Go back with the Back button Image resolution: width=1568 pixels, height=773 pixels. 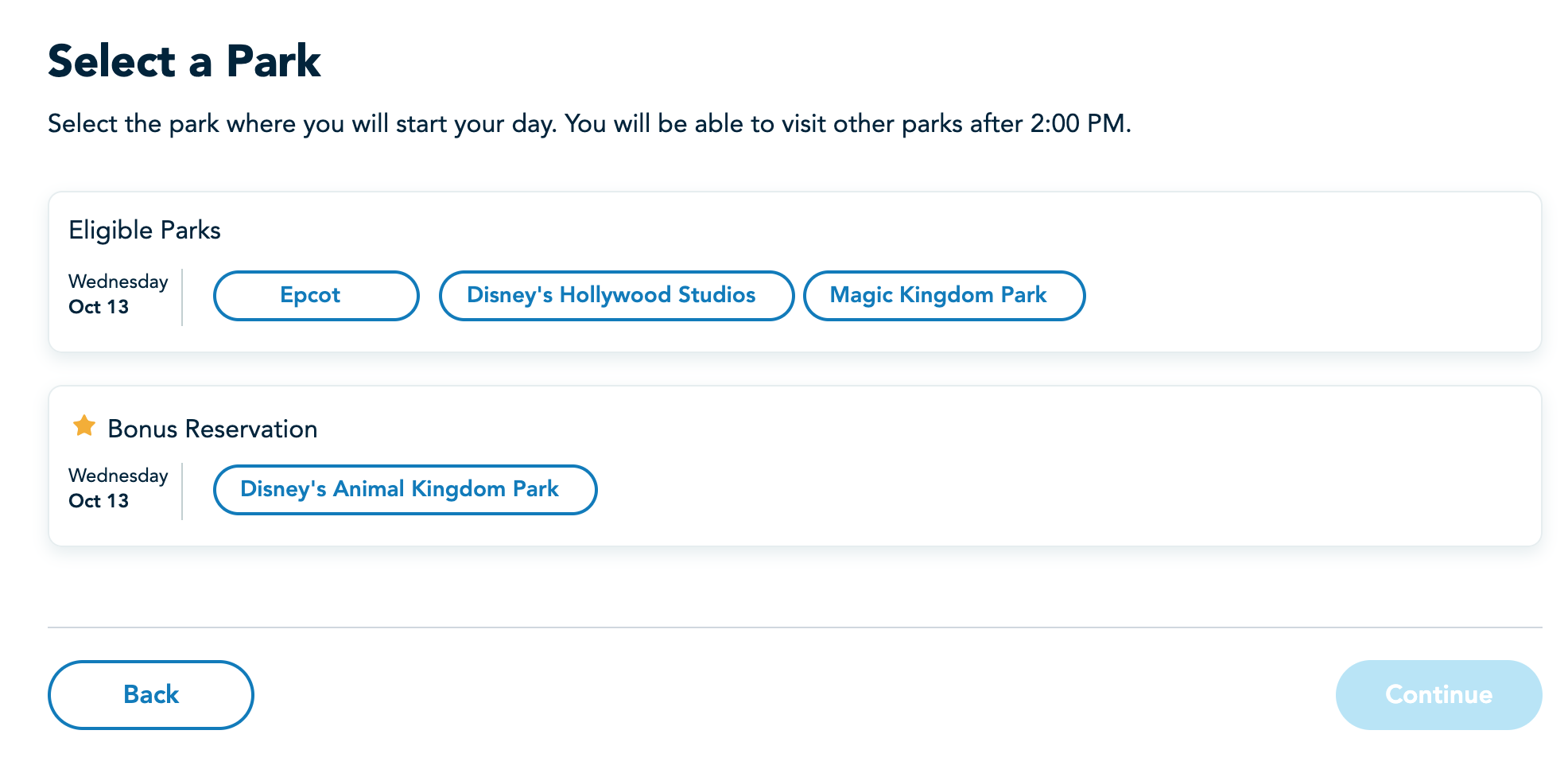tap(151, 695)
